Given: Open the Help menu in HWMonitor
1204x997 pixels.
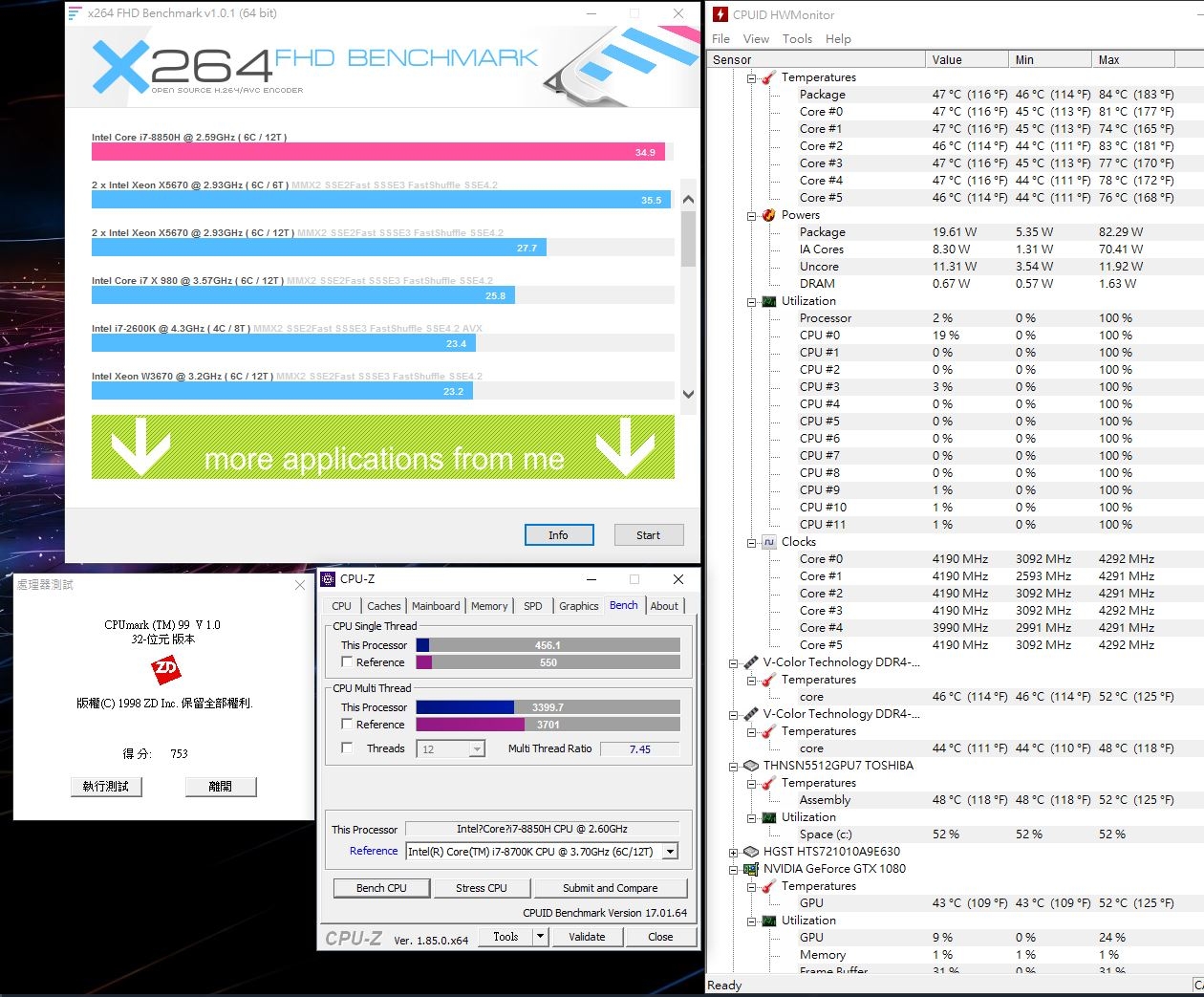Looking at the screenshot, I should [x=838, y=39].
